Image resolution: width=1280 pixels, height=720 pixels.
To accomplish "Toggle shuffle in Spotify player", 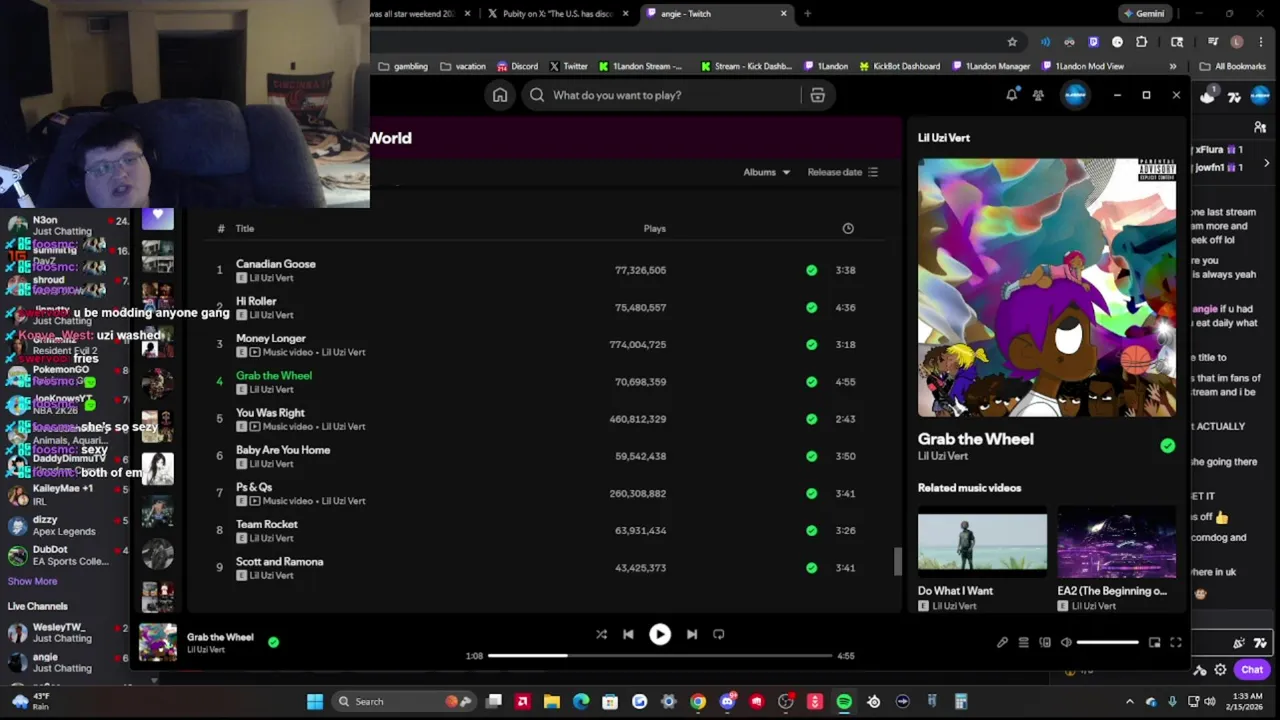I will (601, 634).
